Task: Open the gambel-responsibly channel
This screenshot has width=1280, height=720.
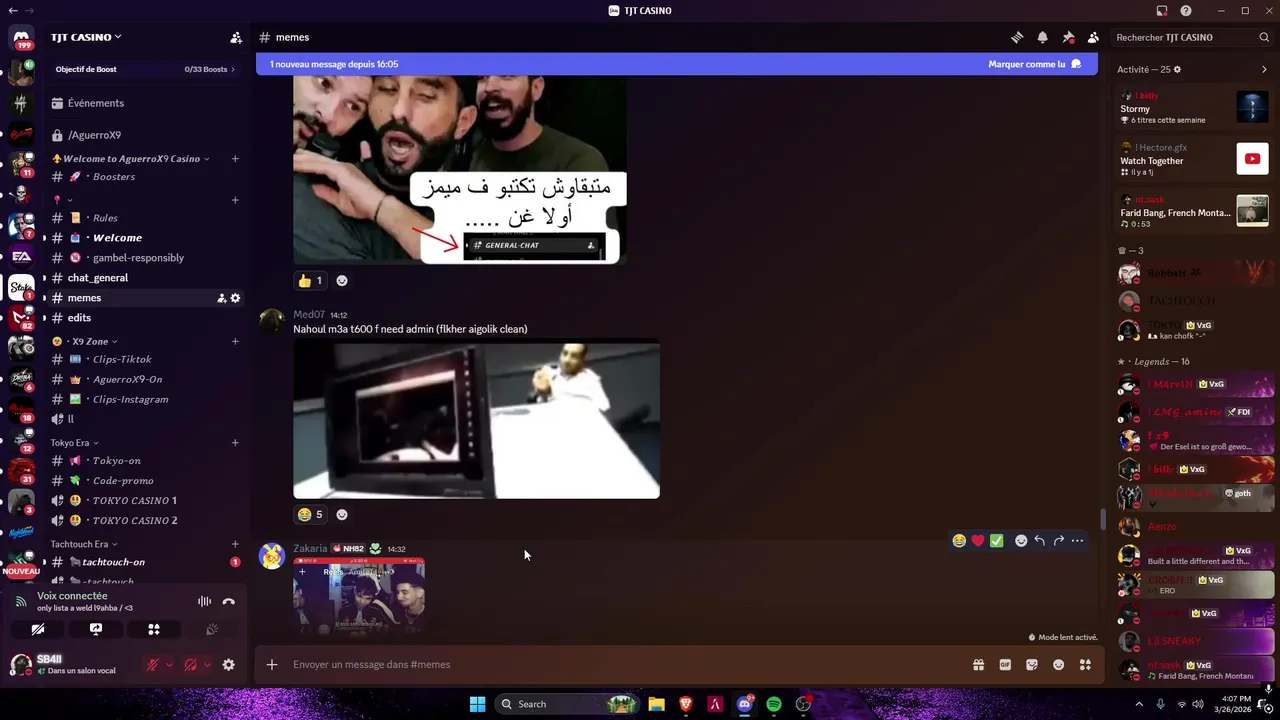Action: pyautogui.click(x=138, y=258)
